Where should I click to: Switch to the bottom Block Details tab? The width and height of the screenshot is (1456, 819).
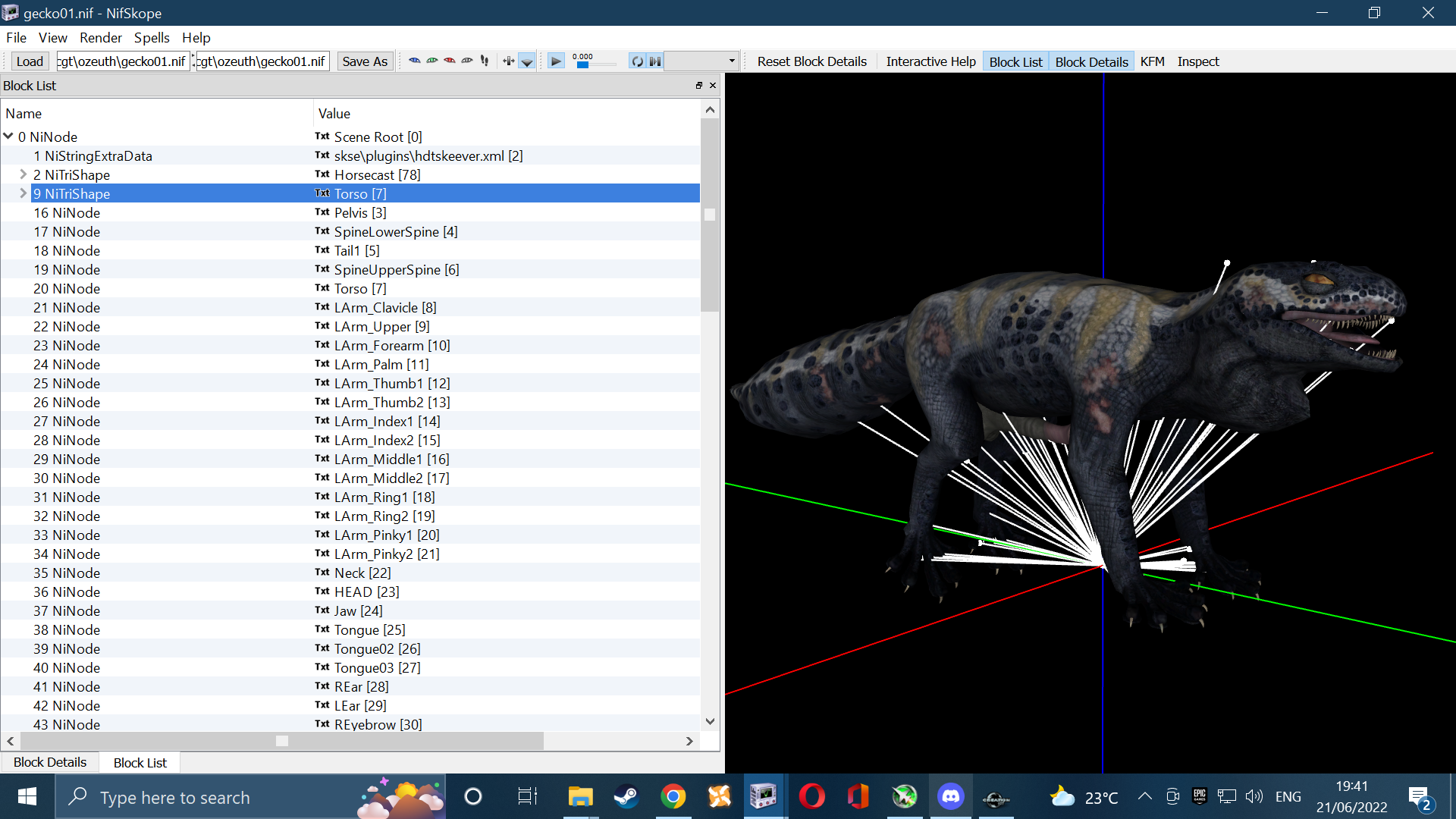pos(50,762)
